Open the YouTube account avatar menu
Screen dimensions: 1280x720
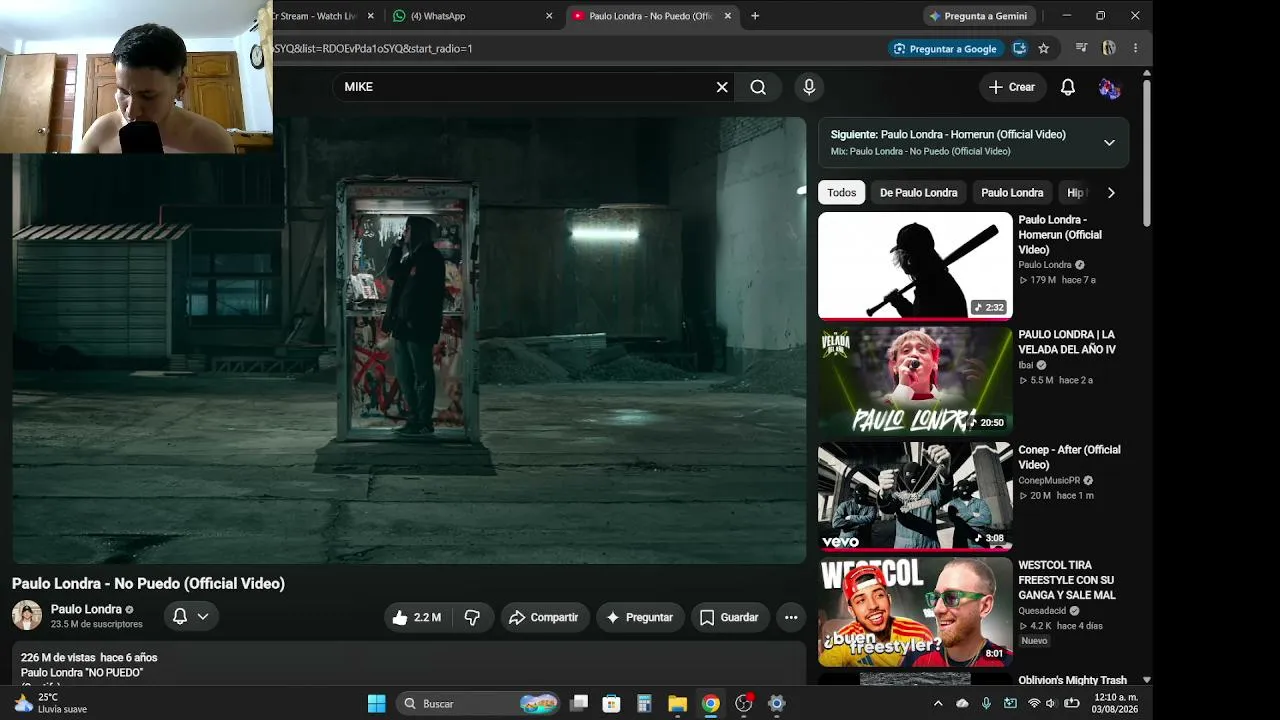(x=1109, y=88)
